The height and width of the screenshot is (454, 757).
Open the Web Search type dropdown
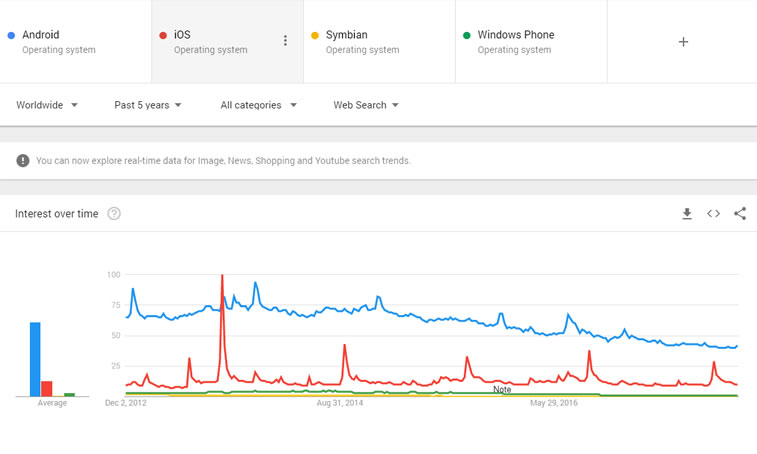coord(366,105)
